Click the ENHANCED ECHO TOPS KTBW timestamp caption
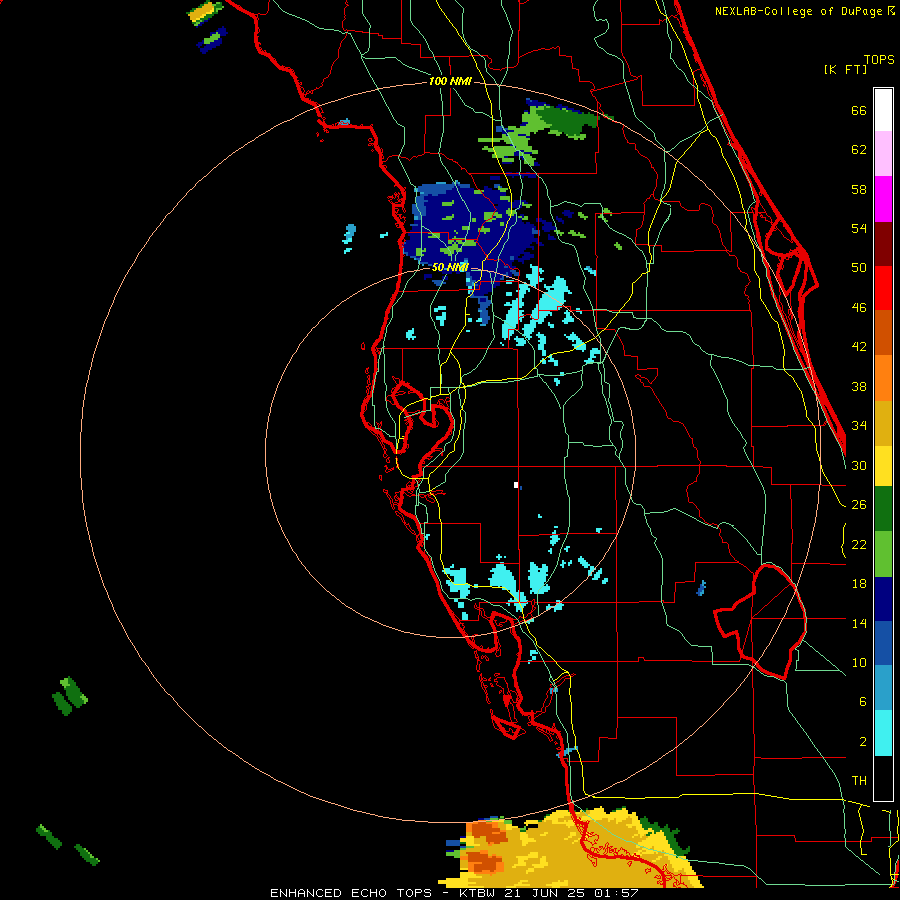The width and height of the screenshot is (900, 900). point(454,893)
